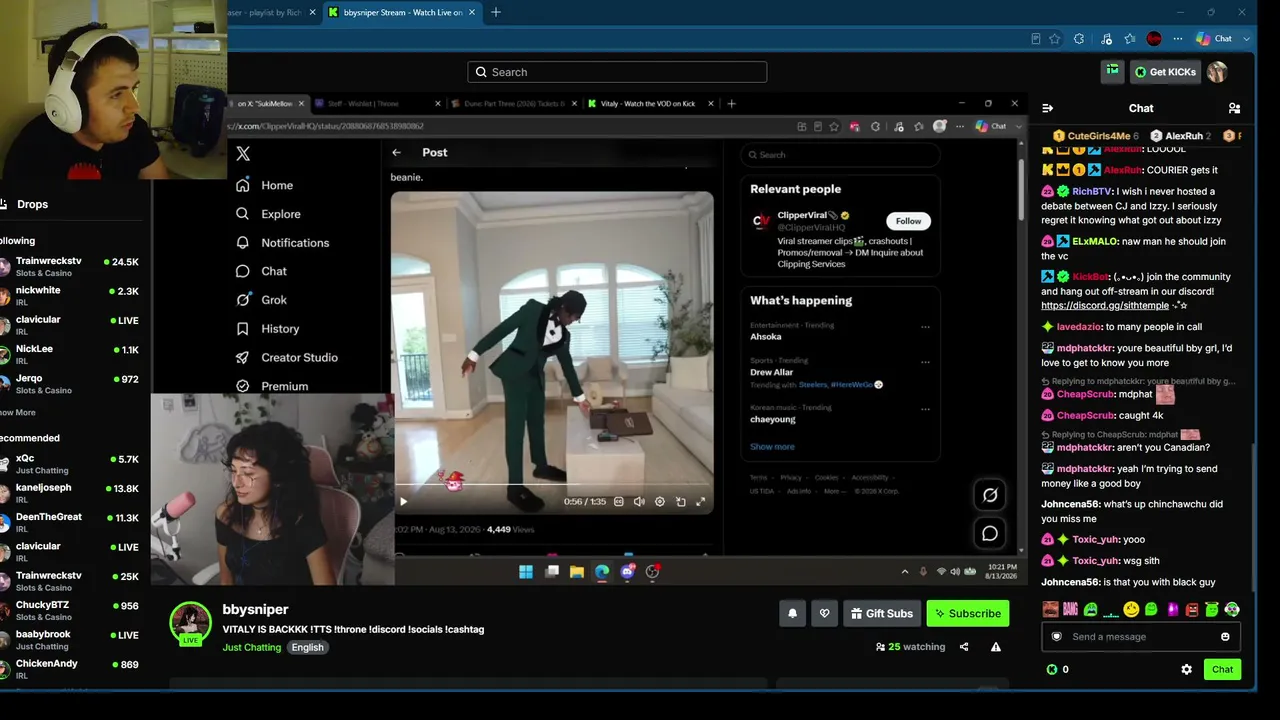
Task: Click the X search box in the stream
Action: click(840, 155)
